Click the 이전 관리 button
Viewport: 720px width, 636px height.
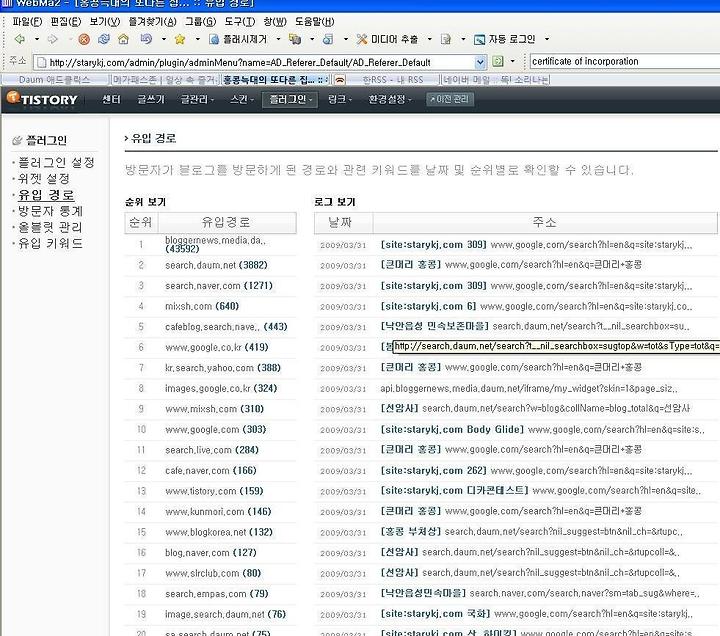450,99
